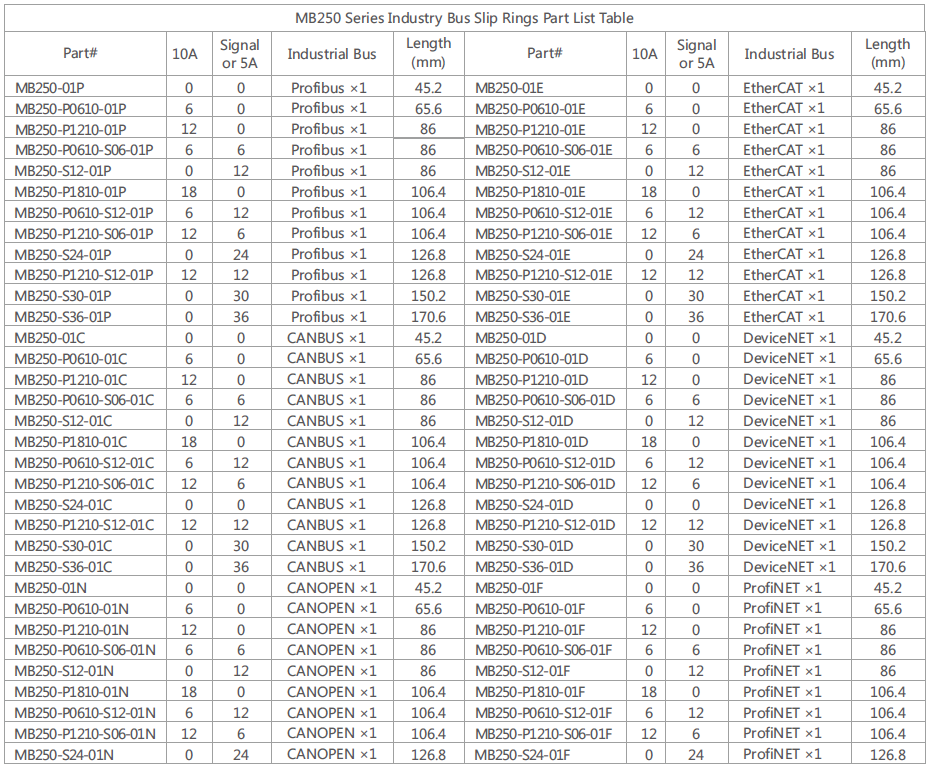Select part number MB250-01N
This screenshot has height=769, width=933.
51,588
